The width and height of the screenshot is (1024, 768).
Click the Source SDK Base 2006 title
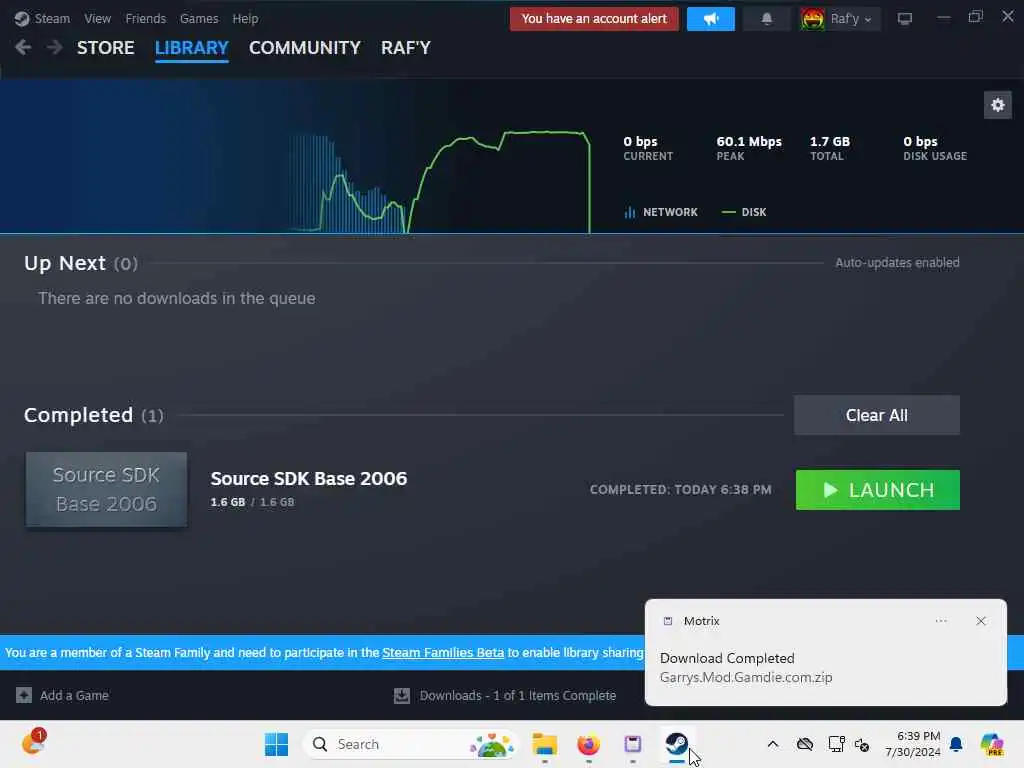308,479
